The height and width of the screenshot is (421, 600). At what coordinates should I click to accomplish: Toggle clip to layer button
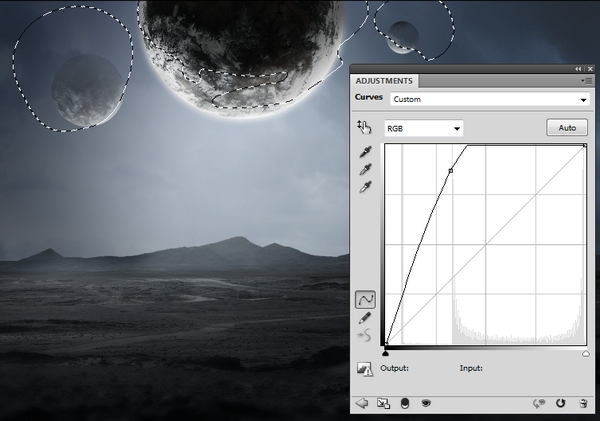click(x=404, y=403)
